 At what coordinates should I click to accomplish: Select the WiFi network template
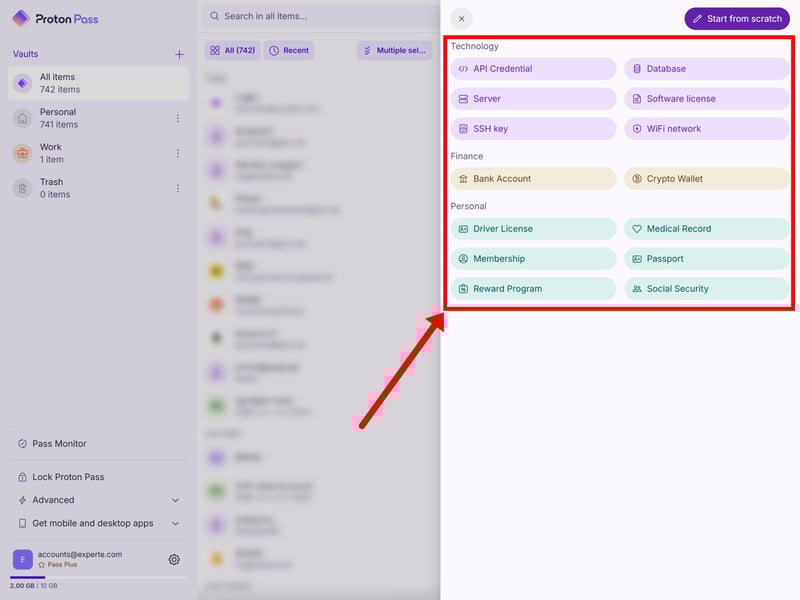point(706,129)
